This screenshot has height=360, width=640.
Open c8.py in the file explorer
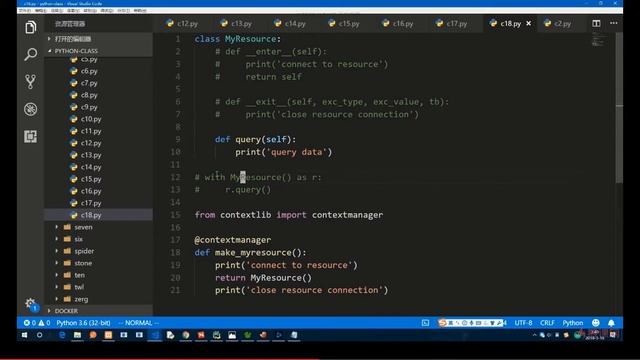pyautogui.click(x=89, y=95)
